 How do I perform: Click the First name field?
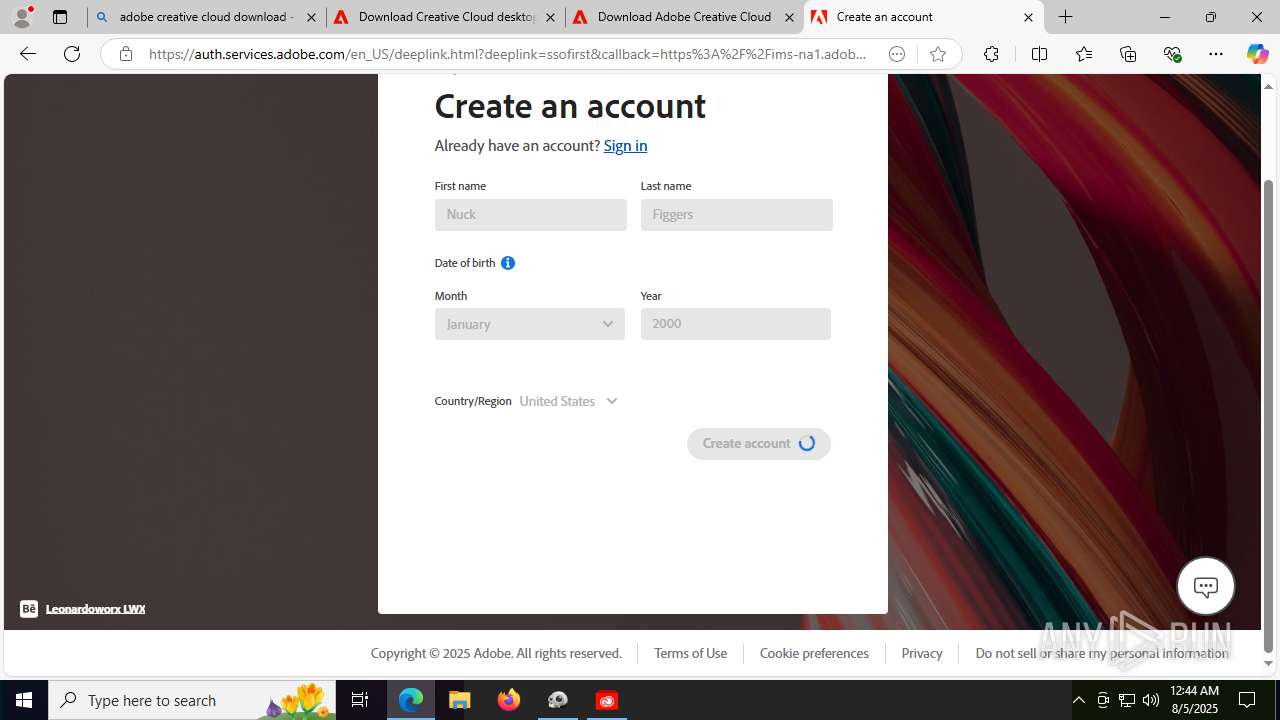point(531,215)
